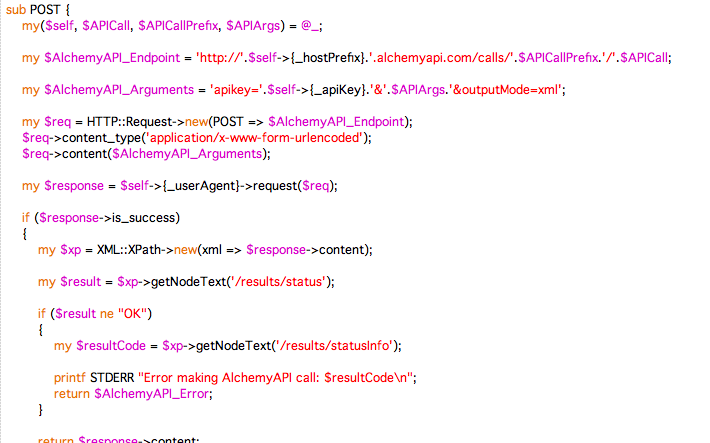Click '{_hostPrefix}' hash key
This screenshot has height=443, width=710.
point(327,58)
